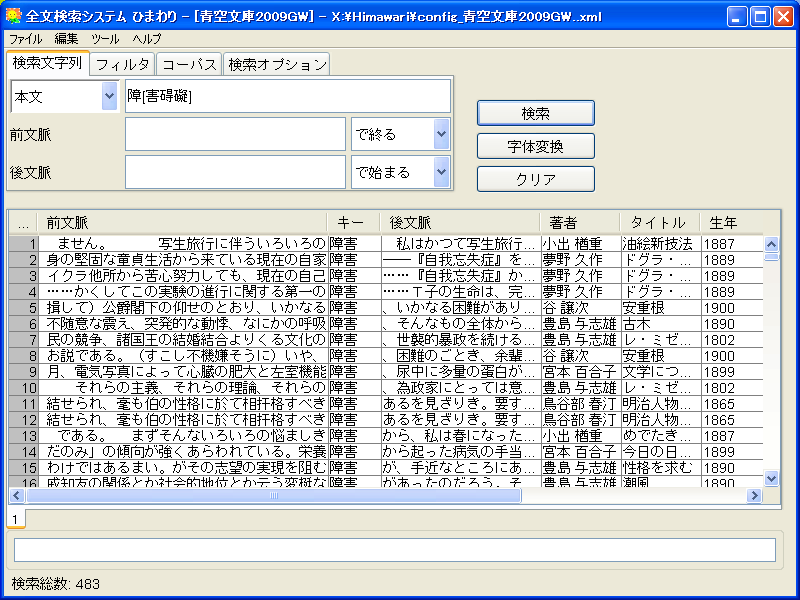Expand the で終る condition dropdown
The image size is (800, 600).
pos(441,134)
